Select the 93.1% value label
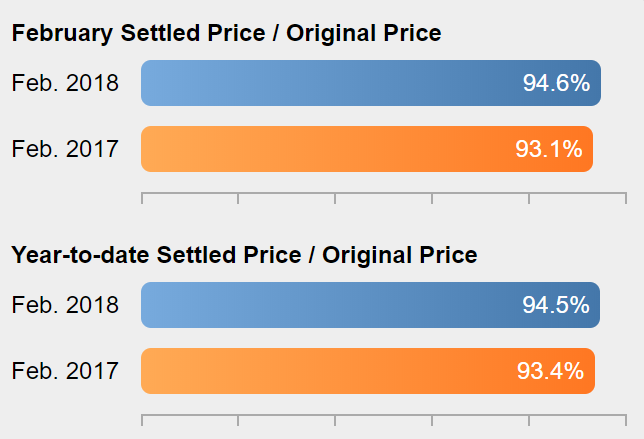 (x=549, y=149)
